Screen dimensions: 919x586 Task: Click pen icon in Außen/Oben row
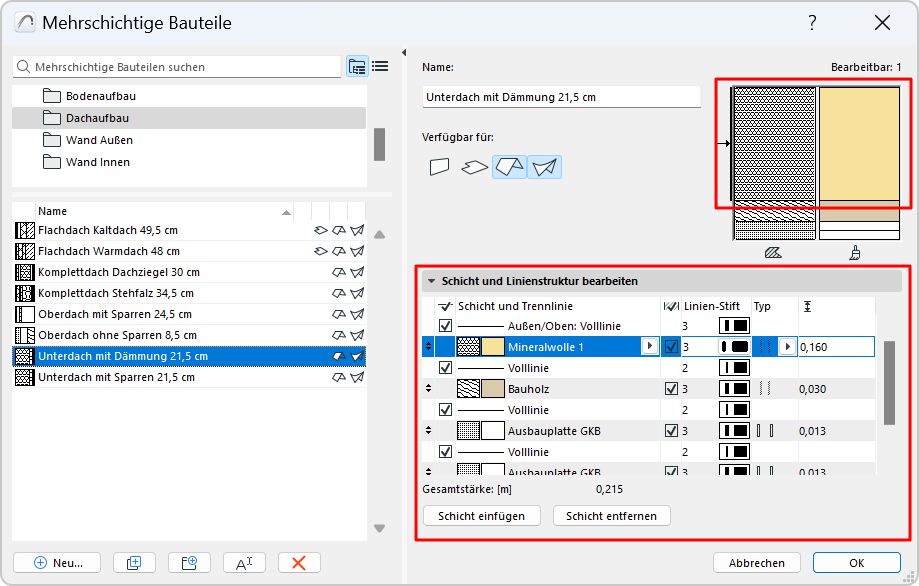coord(734,326)
